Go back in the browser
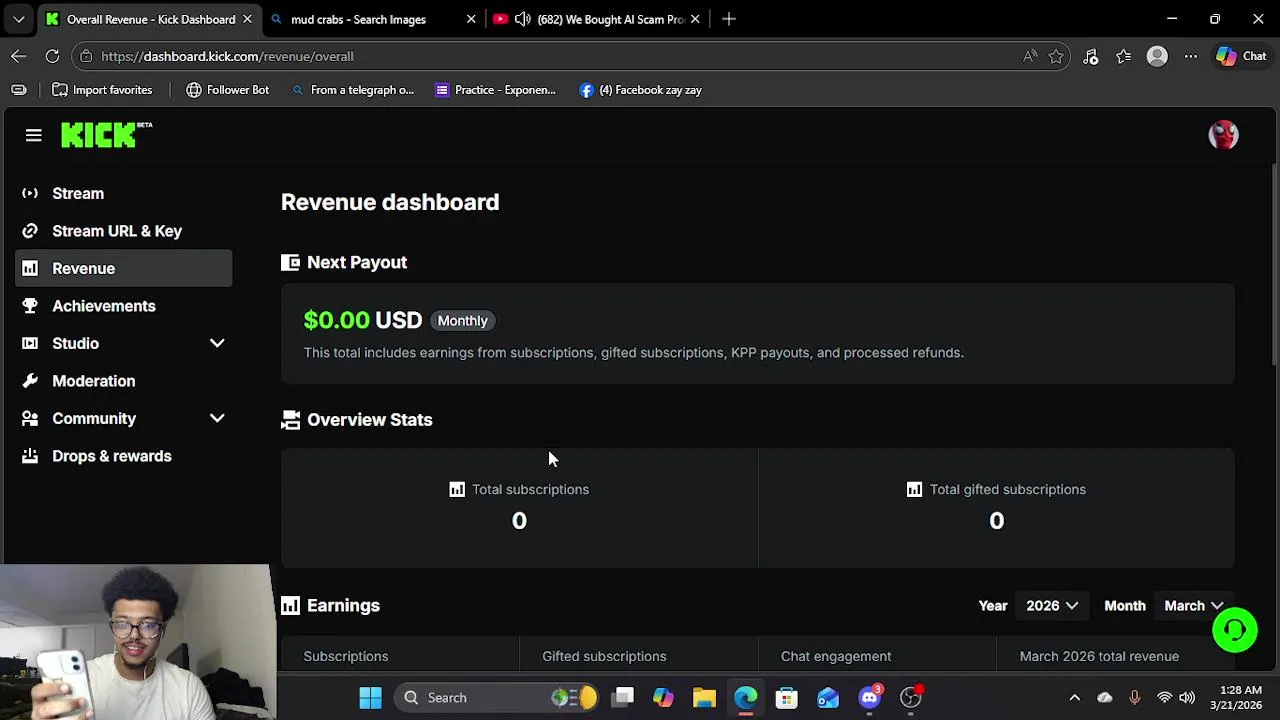Viewport: 1280px width, 720px height. (19, 56)
